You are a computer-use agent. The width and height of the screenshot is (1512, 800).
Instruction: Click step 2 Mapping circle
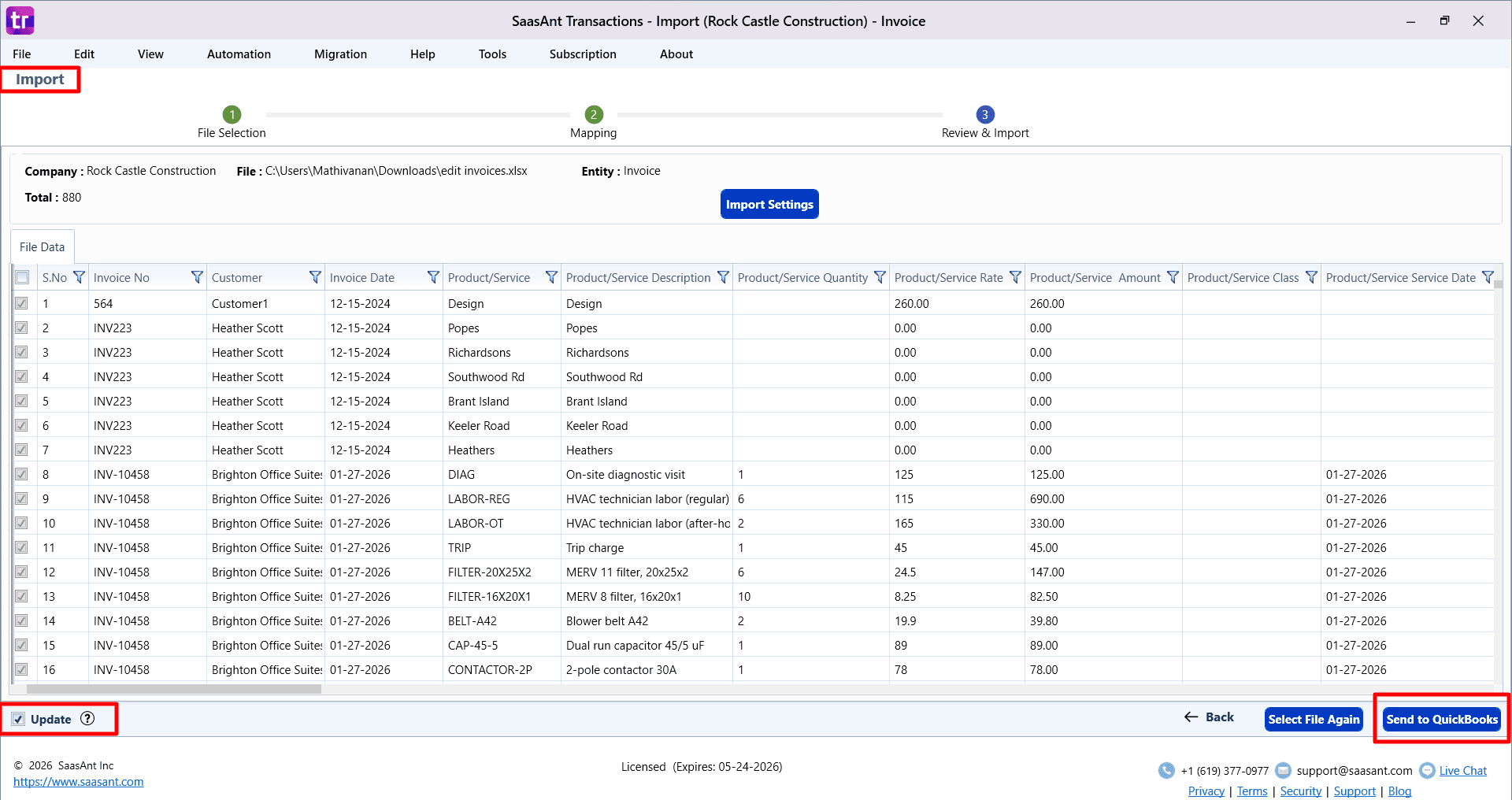point(594,114)
